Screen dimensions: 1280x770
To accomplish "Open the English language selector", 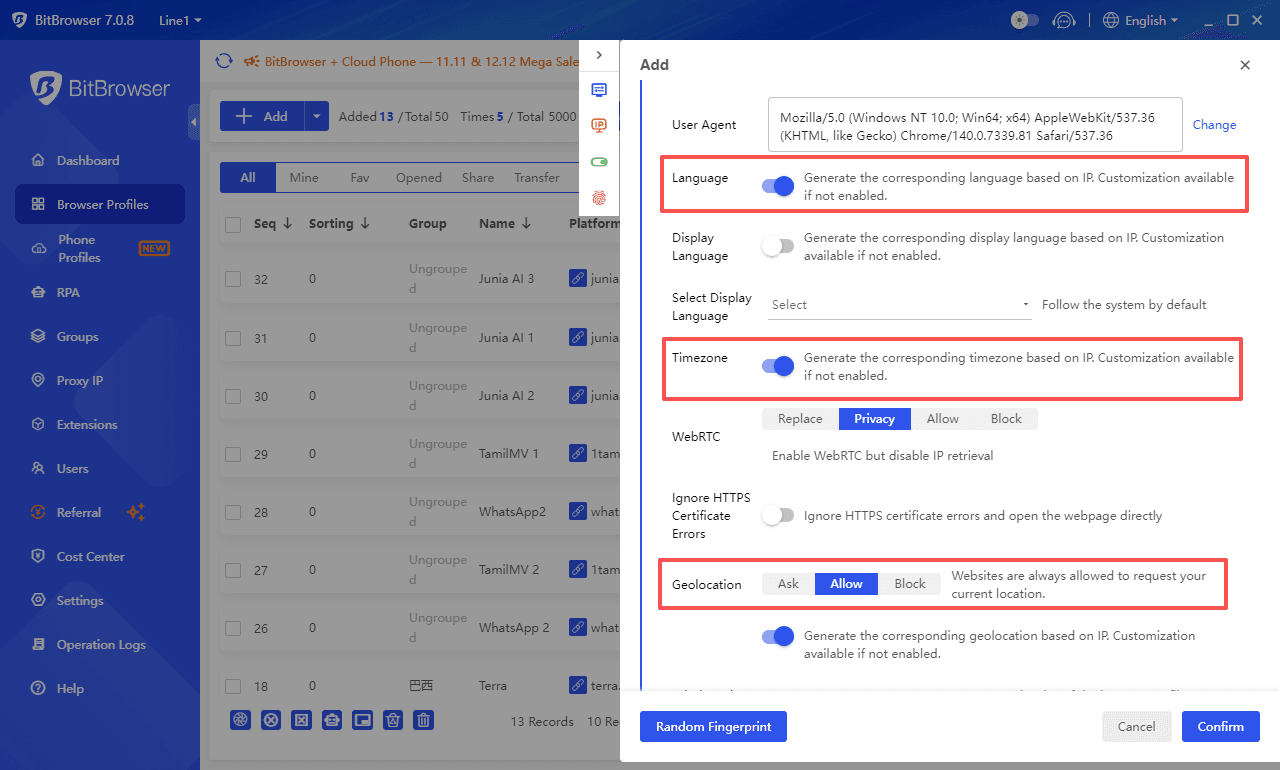I will [1140, 19].
